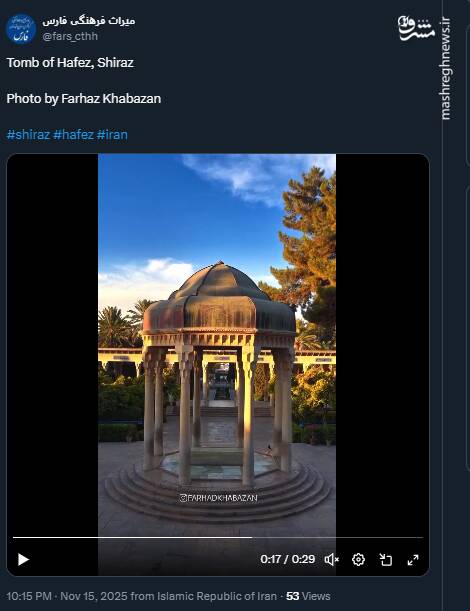Open the #iran hashtag

(112, 135)
